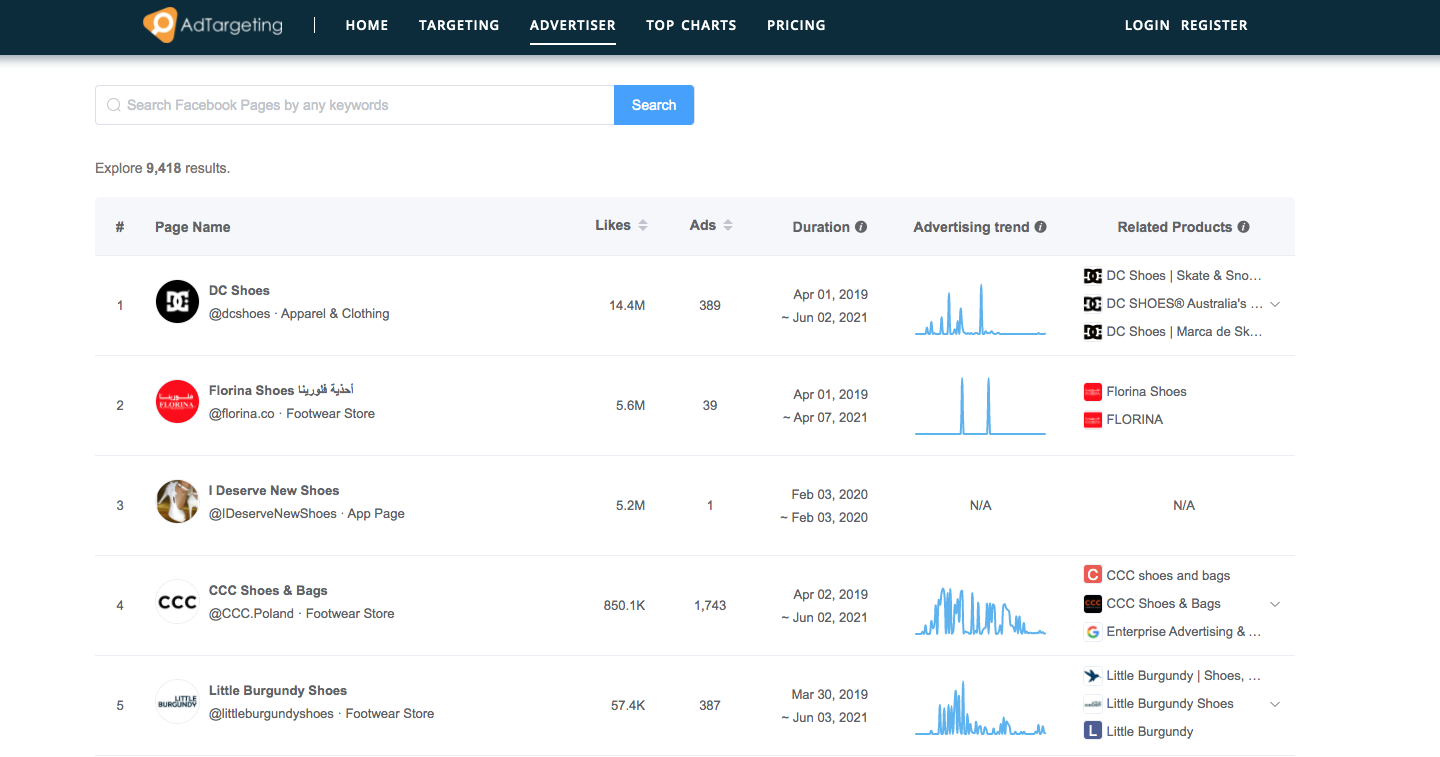Open the DC Shoes page logo
This screenshot has width=1440, height=757.
(177, 301)
